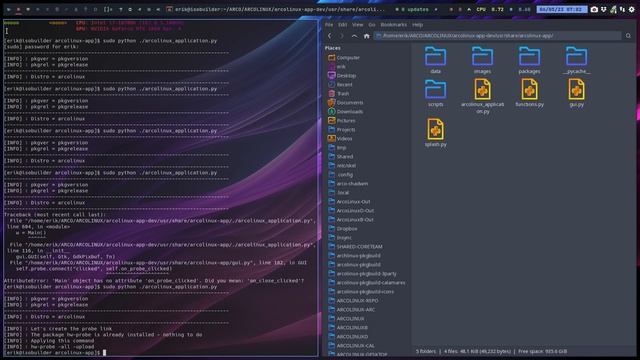This screenshot has height=360, width=640.
Task: Select arco-chadwm bookmark in sidebar
Action: (x=348, y=183)
